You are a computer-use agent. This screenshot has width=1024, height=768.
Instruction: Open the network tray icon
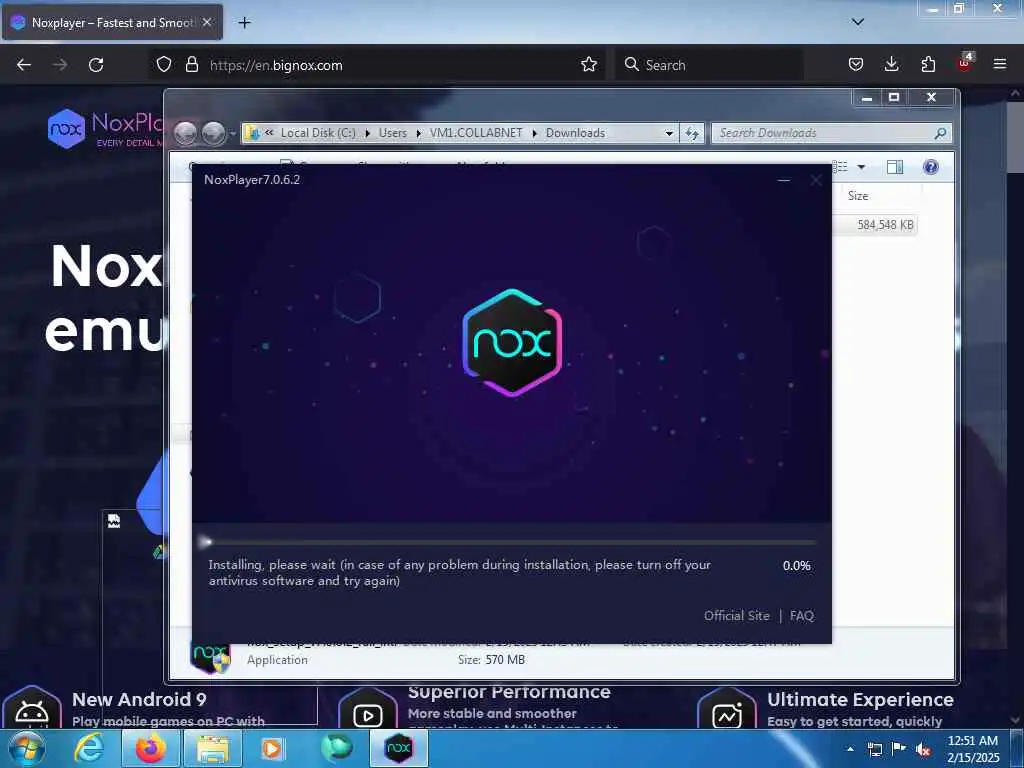pos(874,749)
